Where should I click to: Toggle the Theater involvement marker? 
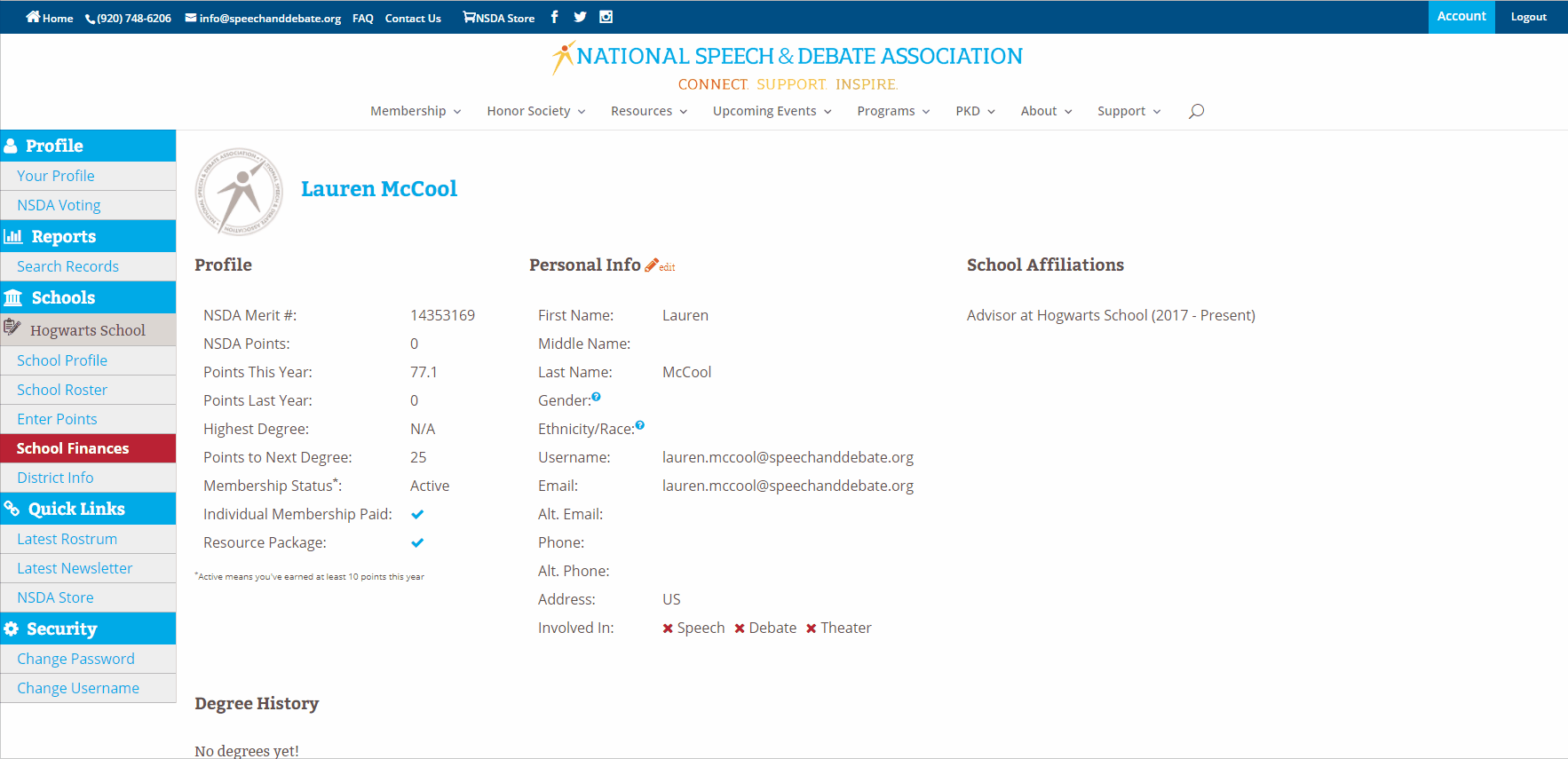[x=812, y=629]
